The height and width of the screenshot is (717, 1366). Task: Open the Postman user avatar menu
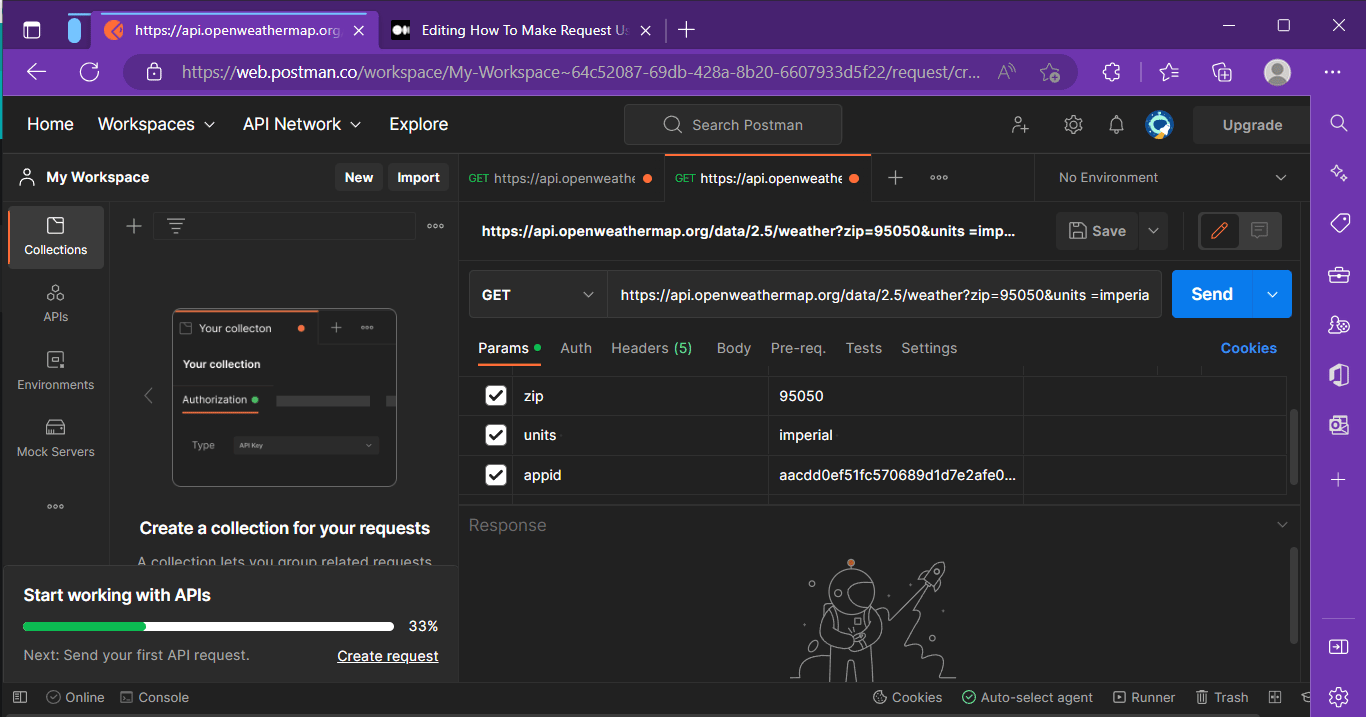[1159, 125]
